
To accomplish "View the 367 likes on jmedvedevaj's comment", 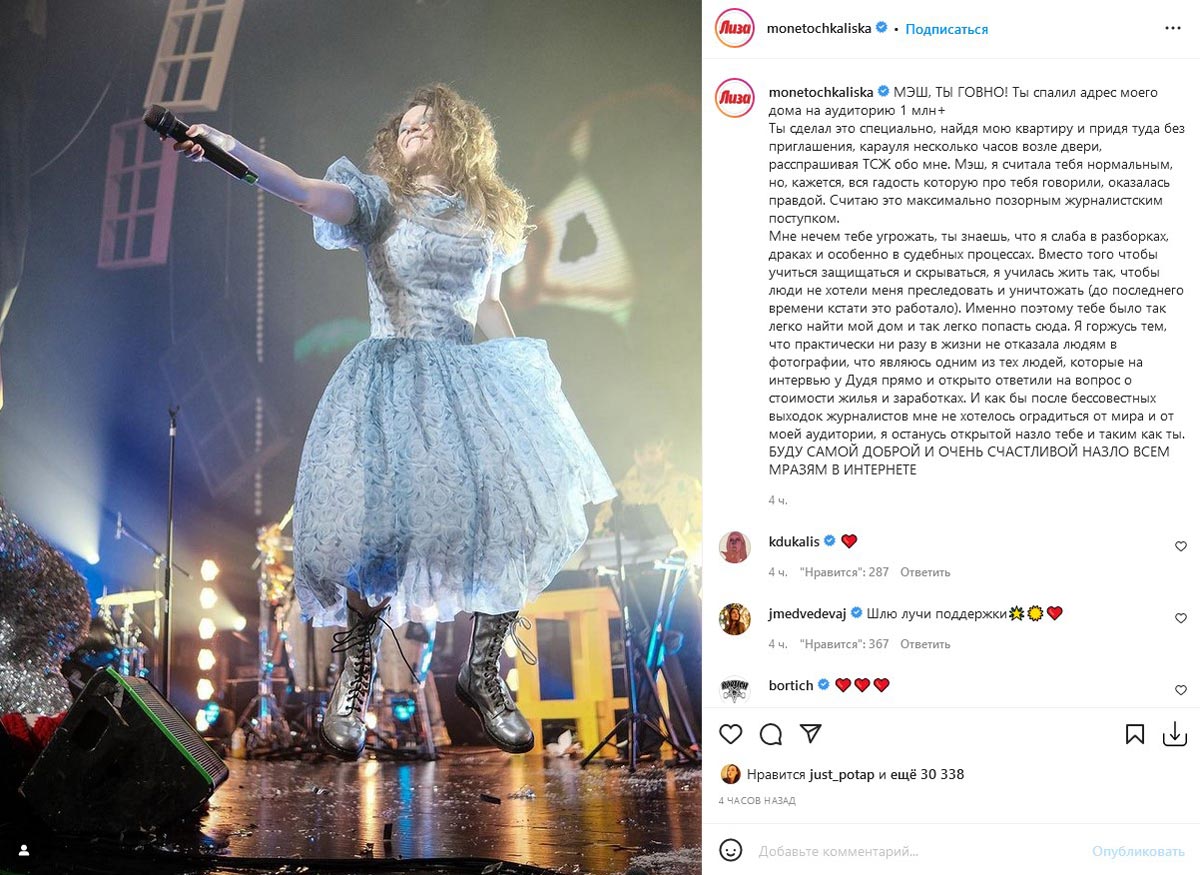I will tap(844, 644).
